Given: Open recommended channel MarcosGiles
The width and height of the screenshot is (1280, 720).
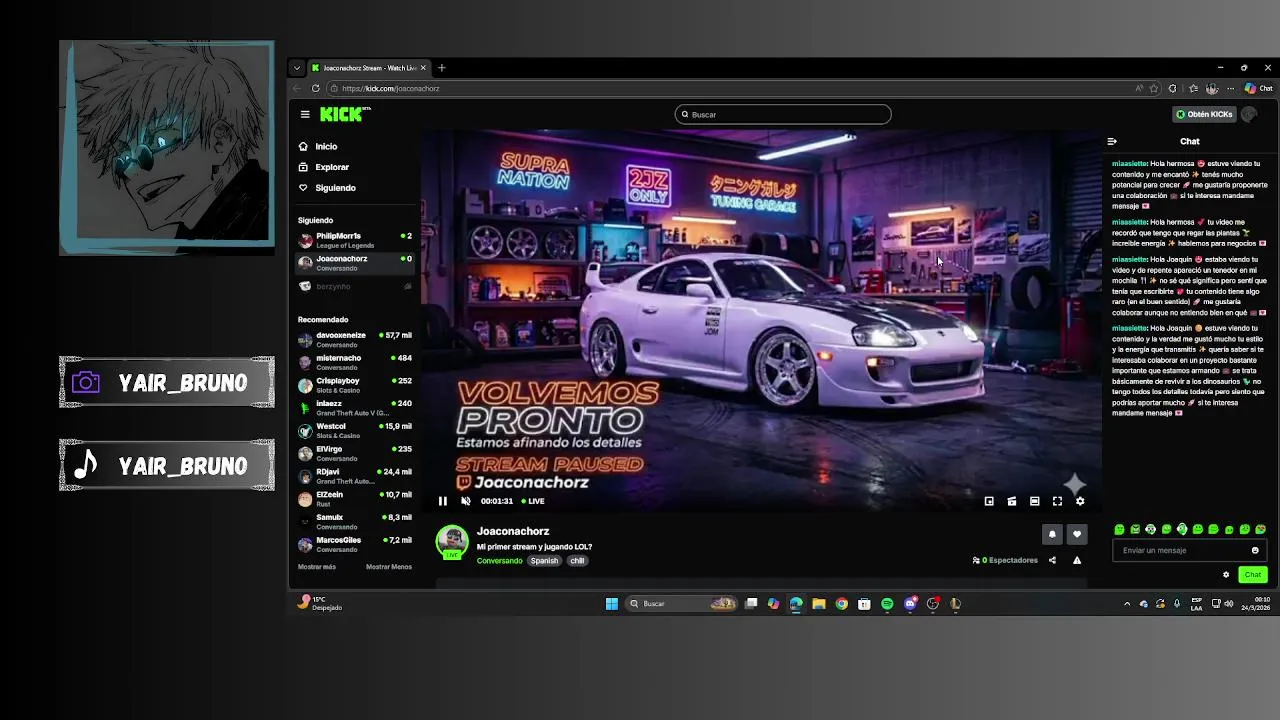Looking at the screenshot, I should [355, 544].
